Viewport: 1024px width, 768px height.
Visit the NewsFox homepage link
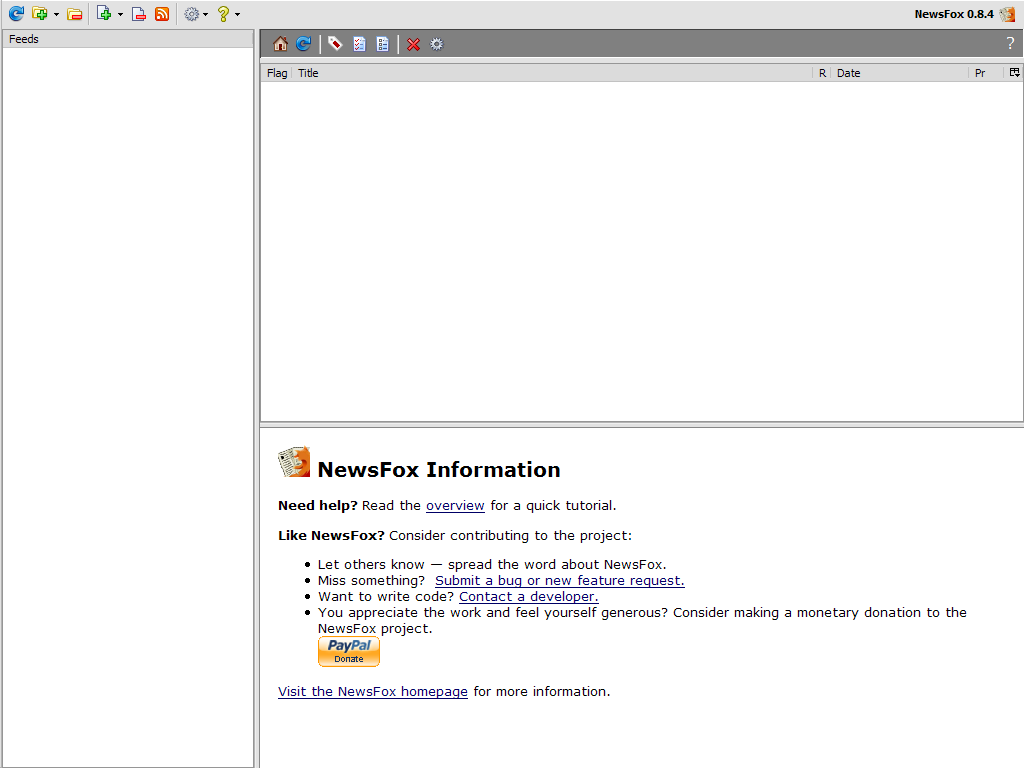coord(372,692)
